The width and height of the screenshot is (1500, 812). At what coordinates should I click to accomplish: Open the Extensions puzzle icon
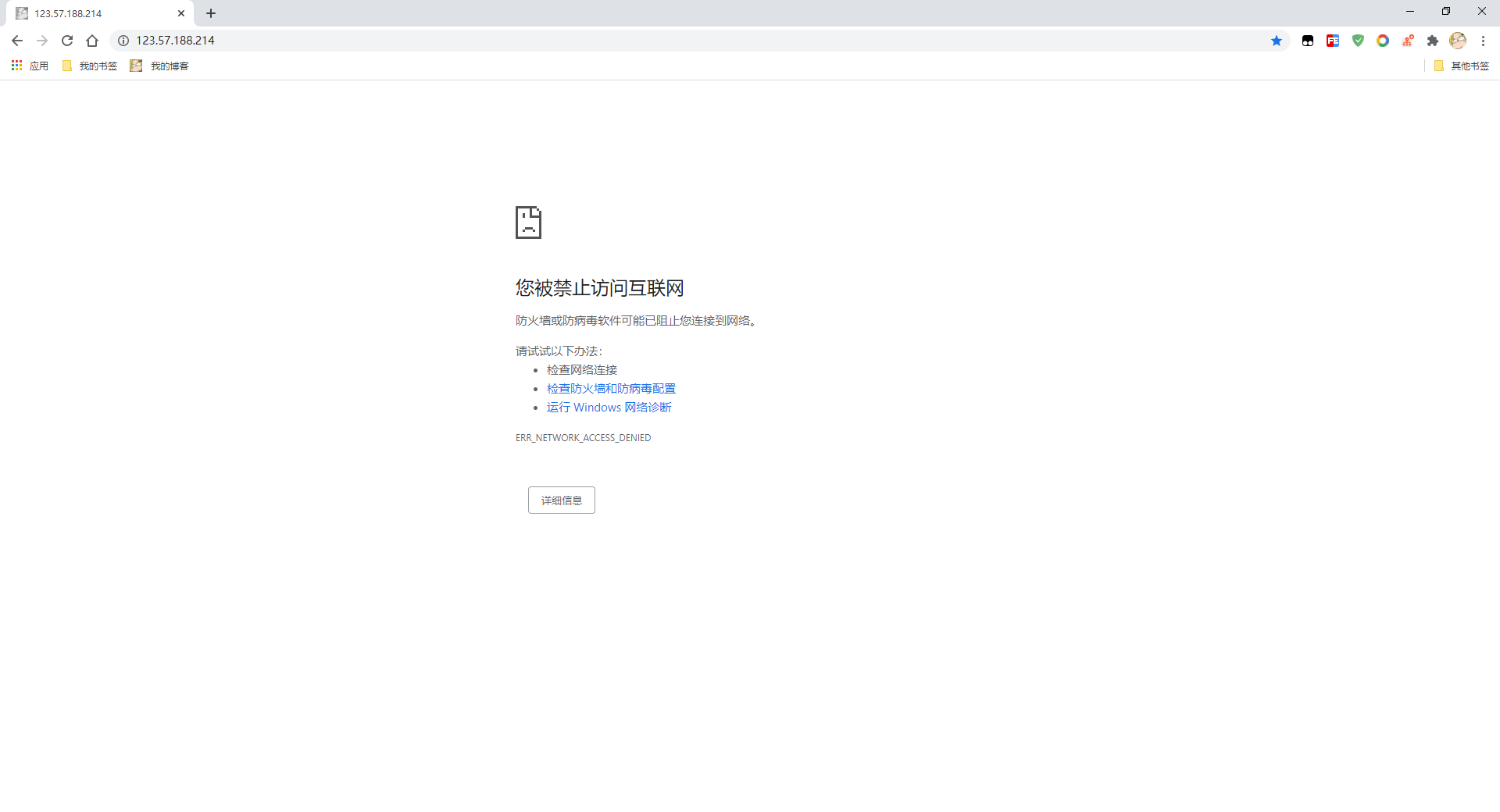pyautogui.click(x=1433, y=41)
